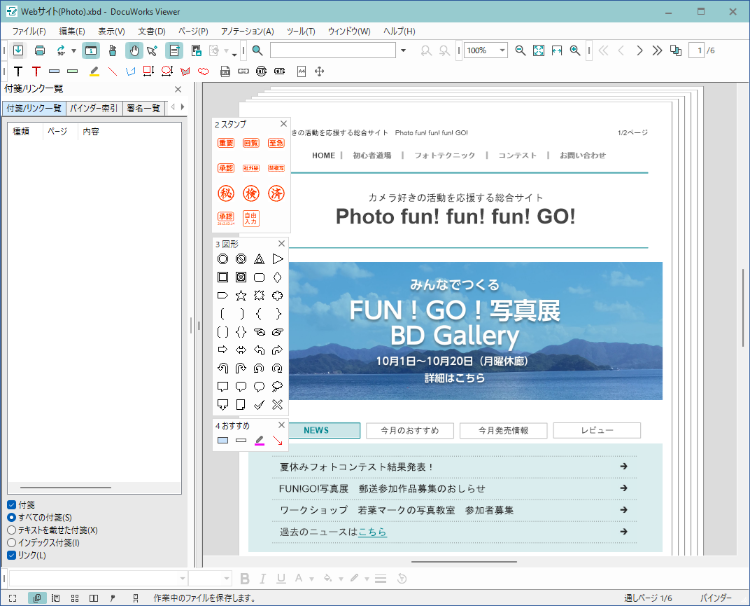The height and width of the screenshot is (606, 750).
Task: Toggle the リンク(L) checkbox
Action: coord(11,555)
